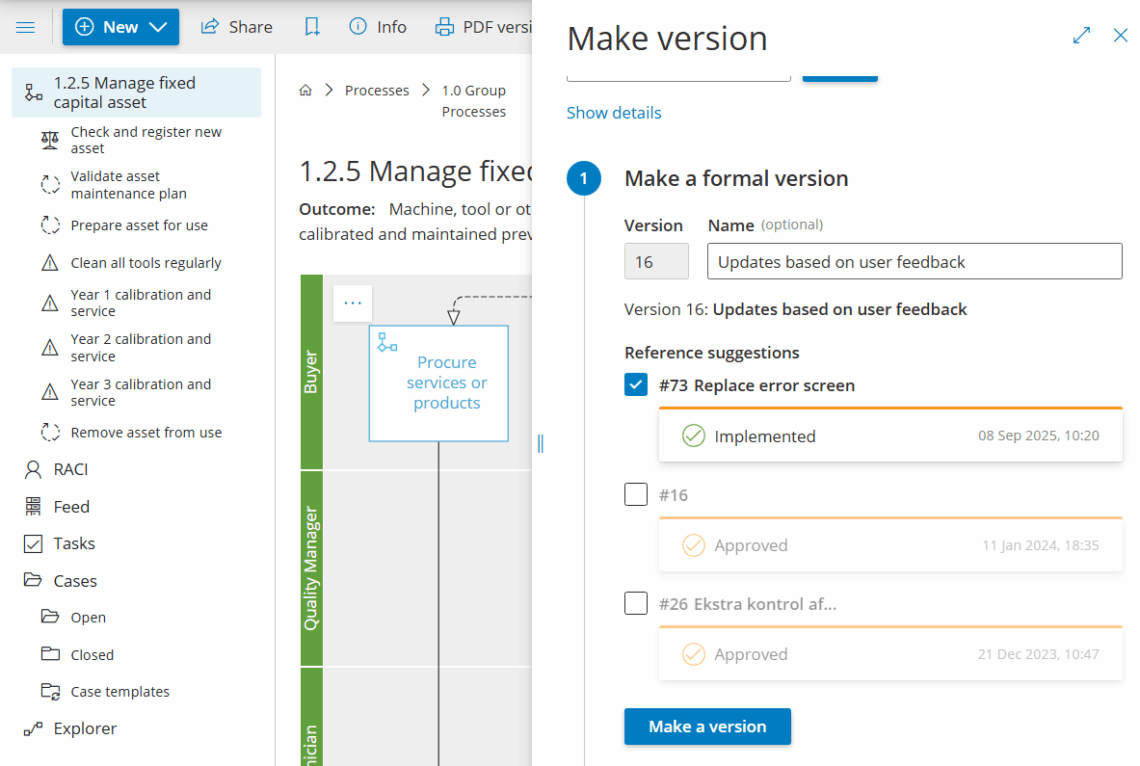This screenshot has width=1140, height=766.
Task: Open Feed in the sidebar
Action: [70, 507]
